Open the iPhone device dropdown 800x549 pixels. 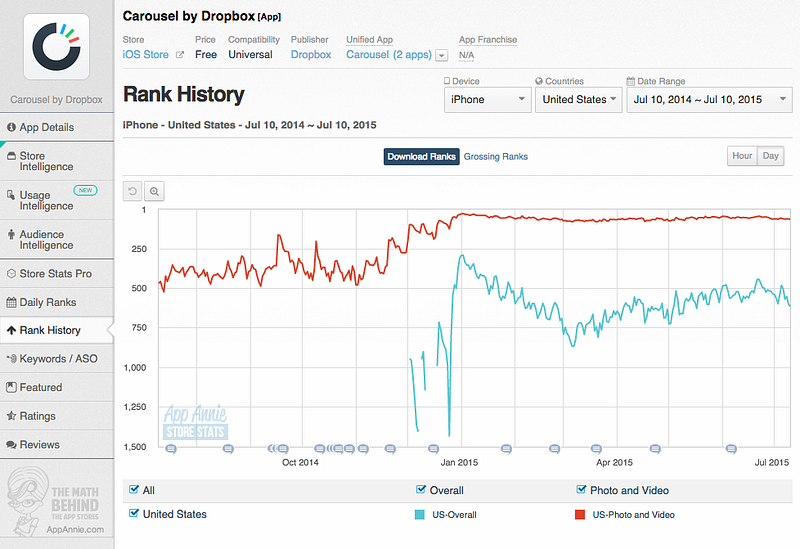pos(488,99)
